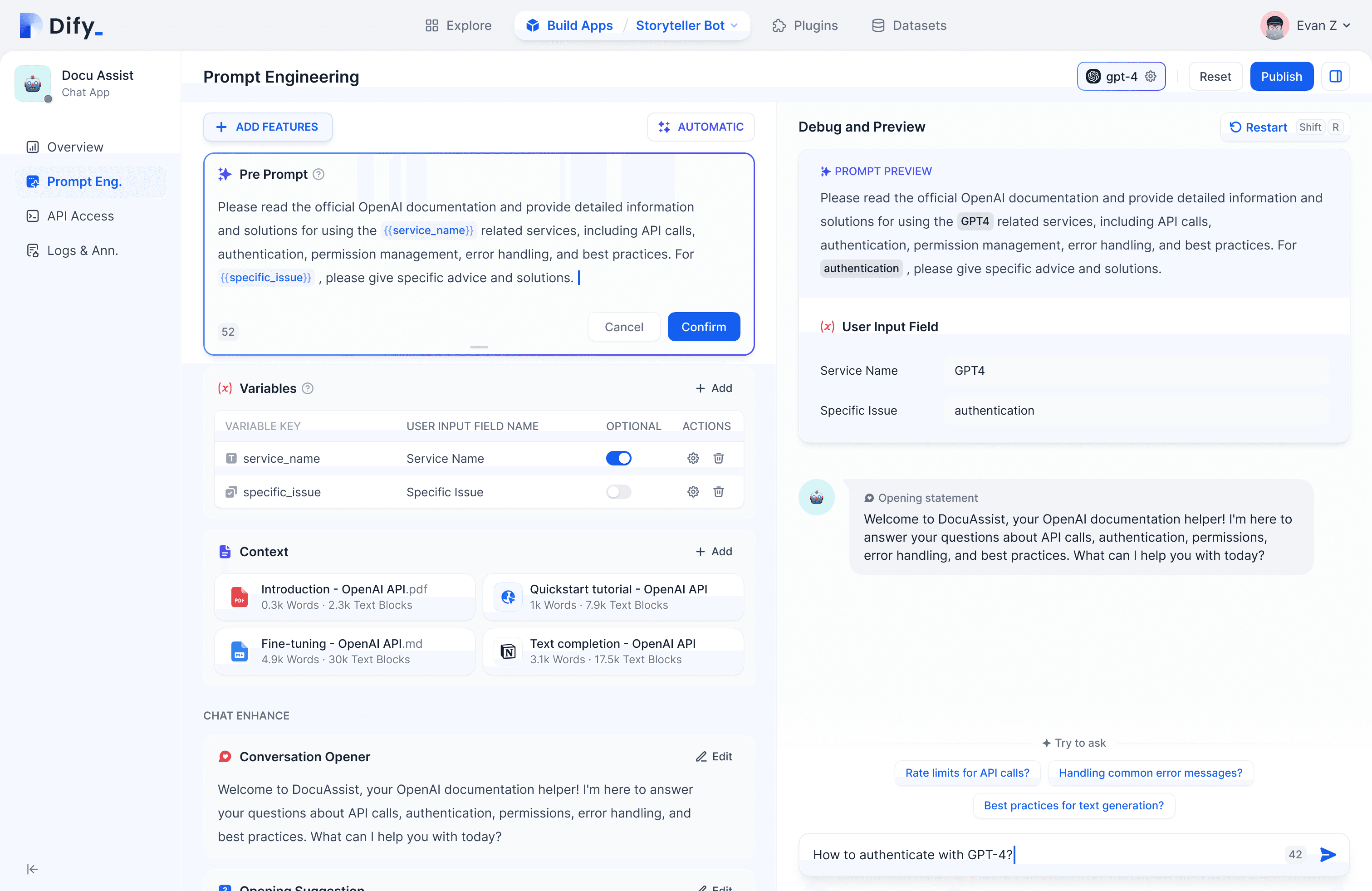The height and width of the screenshot is (891, 1372).
Task: Click the Publish button
Action: [1281, 77]
